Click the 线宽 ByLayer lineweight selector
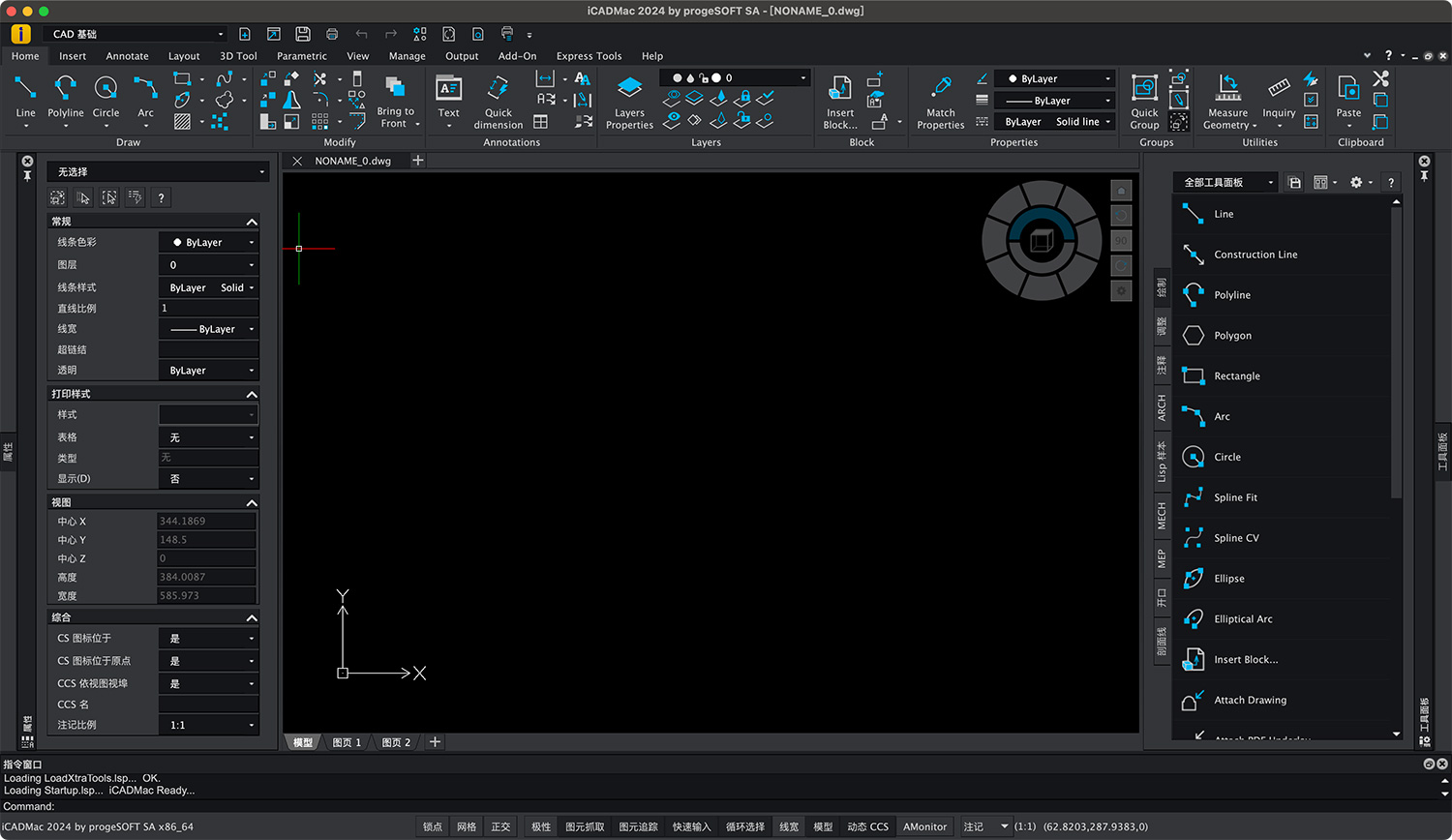Viewport: 1452px width, 840px height. [x=208, y=328]
